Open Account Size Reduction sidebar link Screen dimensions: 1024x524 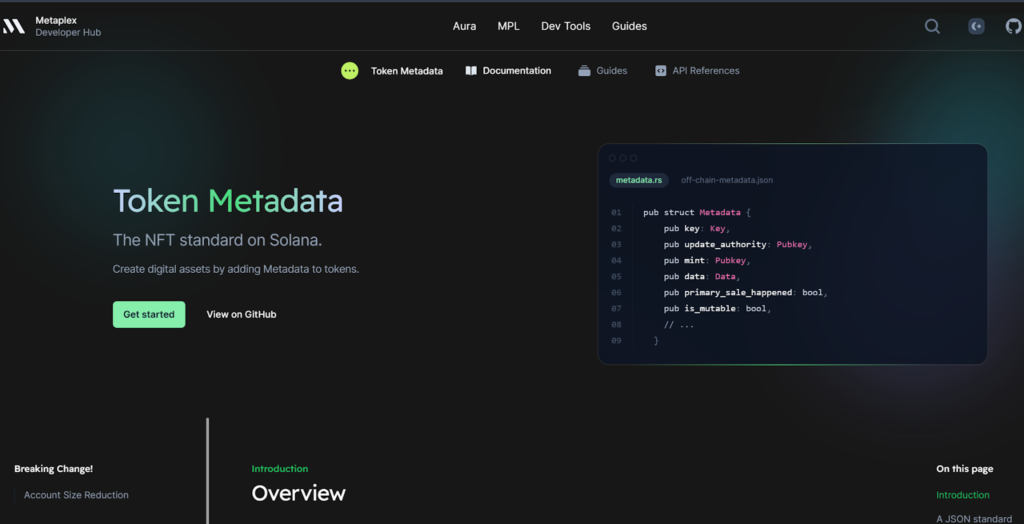pyautogui.click(x=76, y=495)
